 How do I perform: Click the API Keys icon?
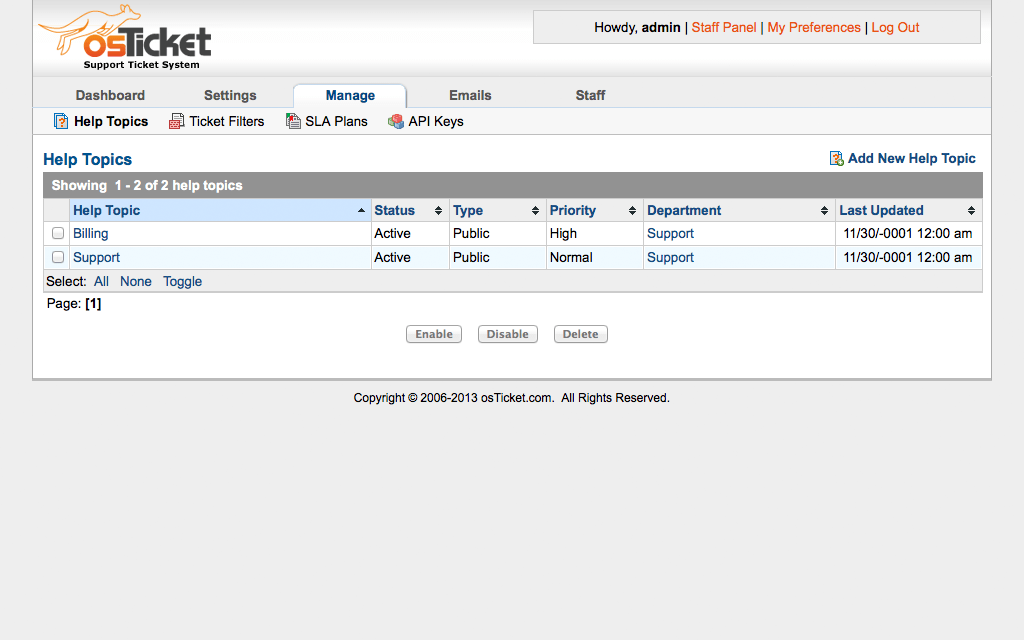[396, 121]
